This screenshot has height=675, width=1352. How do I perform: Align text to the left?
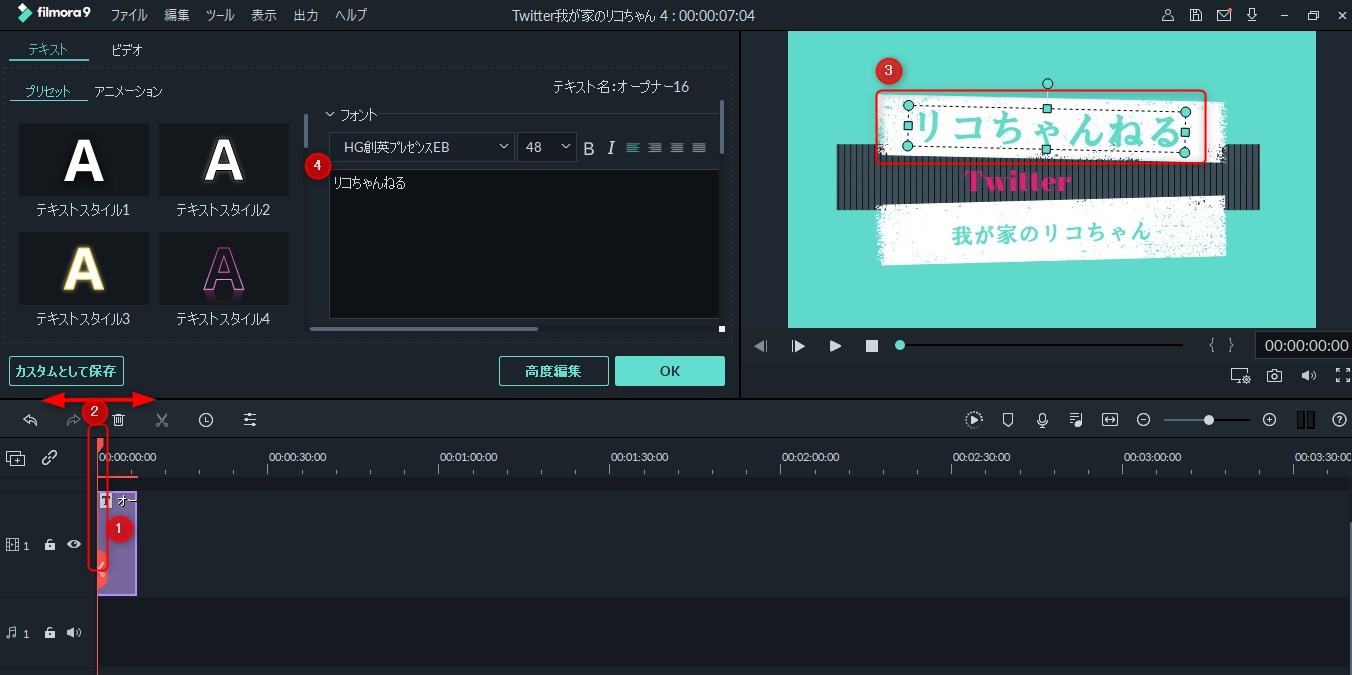[x=633, y=148]
